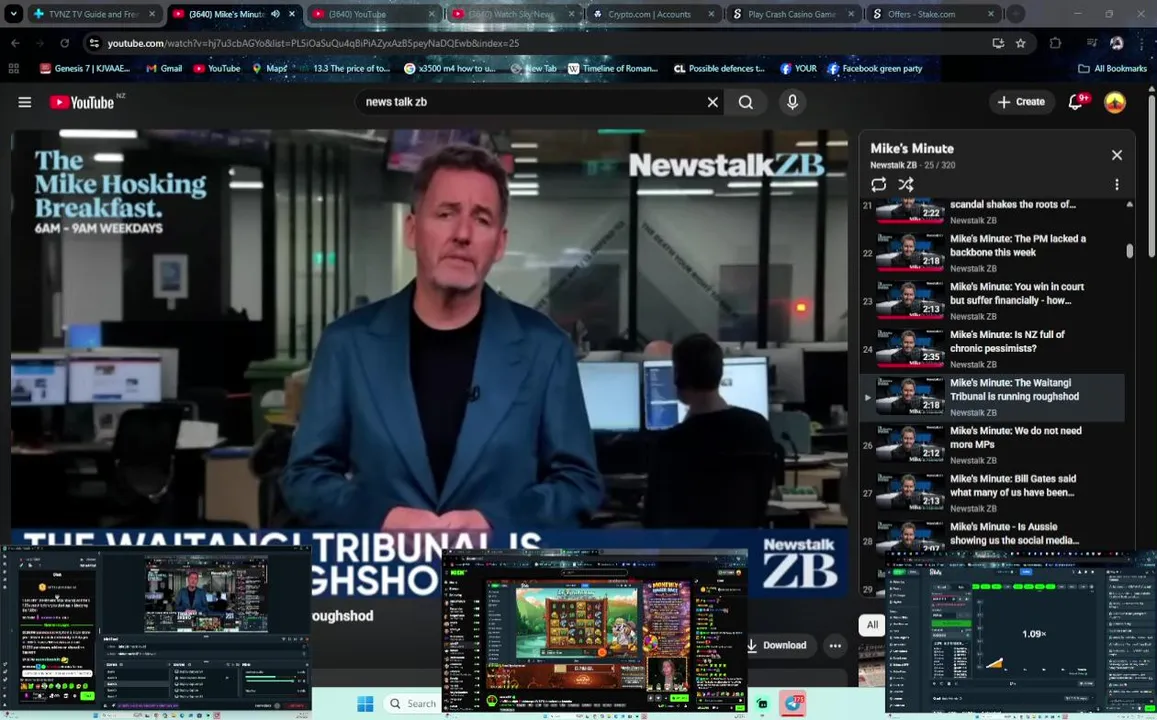This screenshot has width=1157, height=720.
Task: Open the YouTube guide hamburger menu
Action: click(x=24, y=102)
